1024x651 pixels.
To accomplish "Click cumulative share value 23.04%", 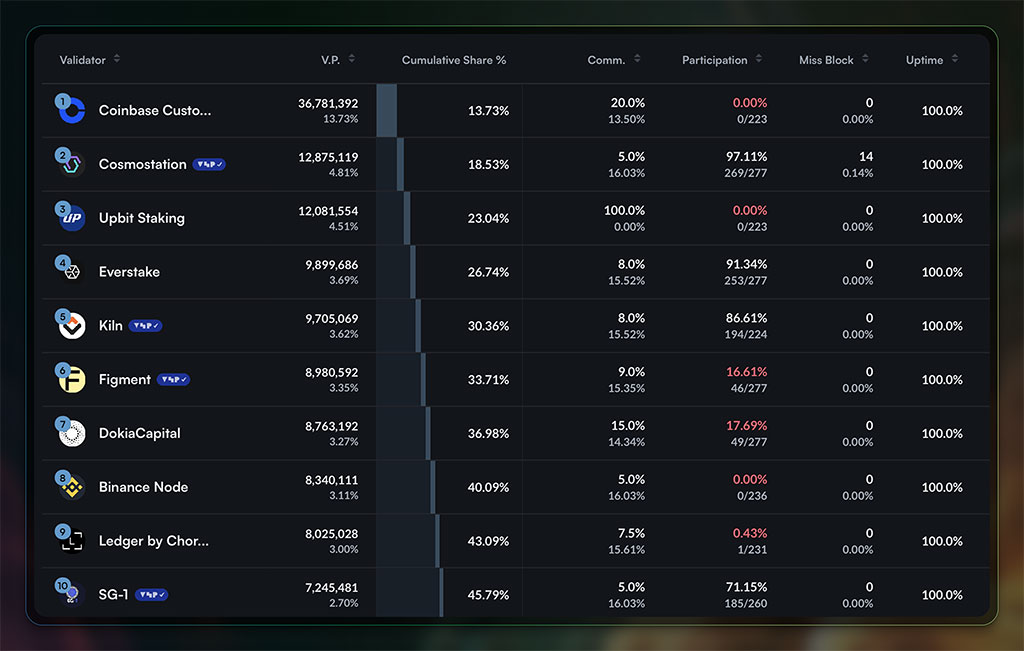I will click(x=488, y=218).
